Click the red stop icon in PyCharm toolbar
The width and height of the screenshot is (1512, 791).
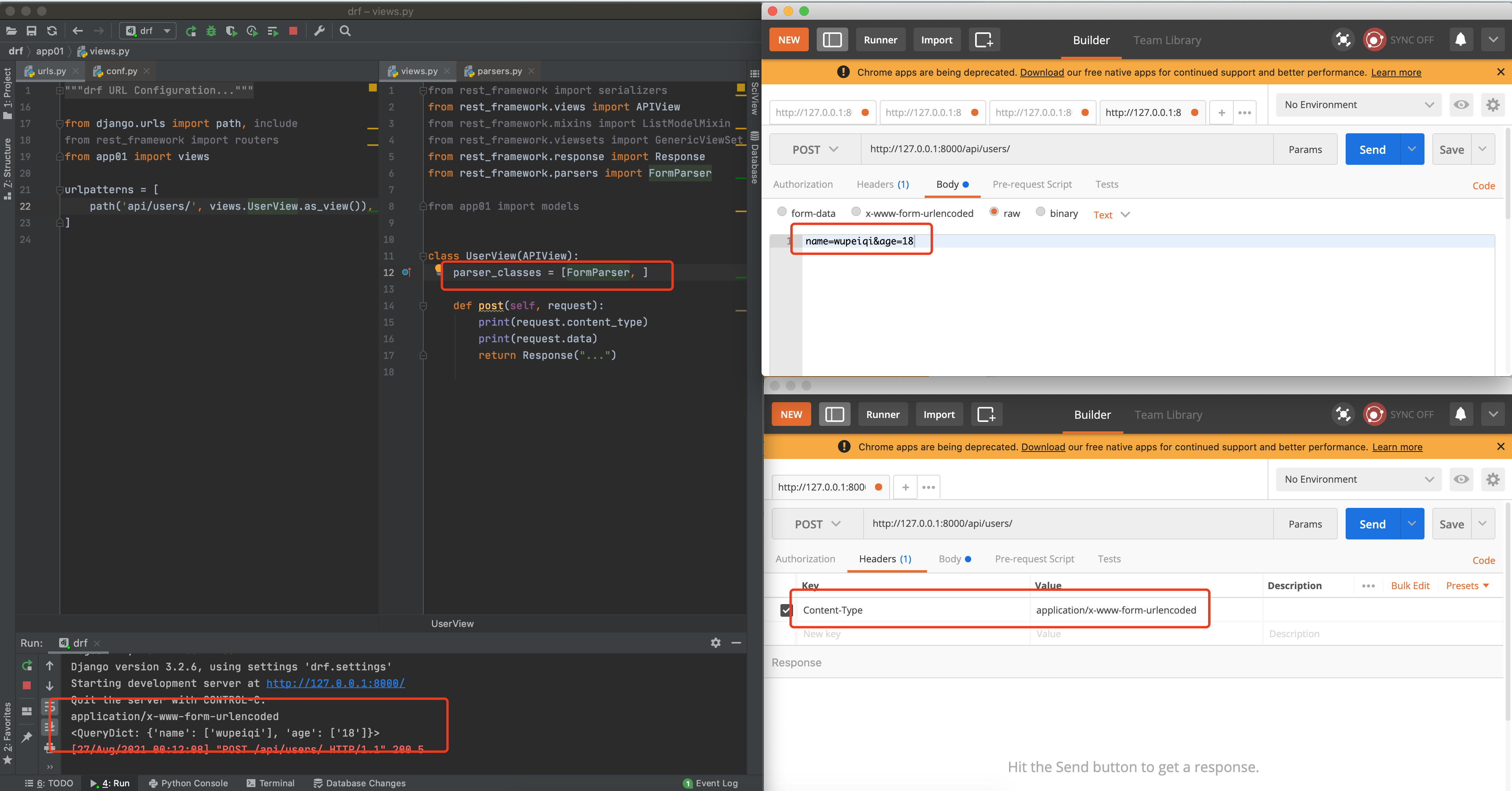point(293,31)
